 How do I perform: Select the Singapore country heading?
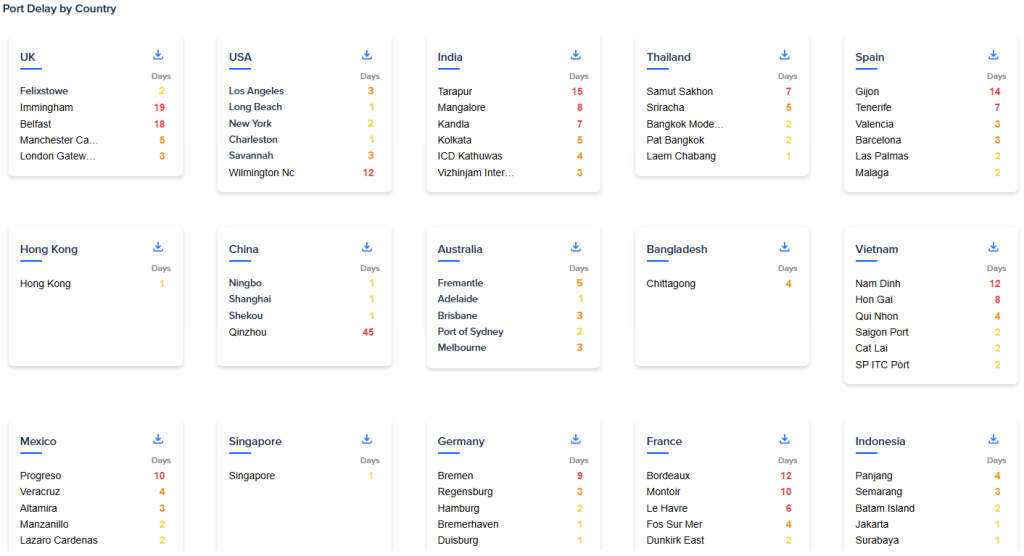tap(255, 442)
